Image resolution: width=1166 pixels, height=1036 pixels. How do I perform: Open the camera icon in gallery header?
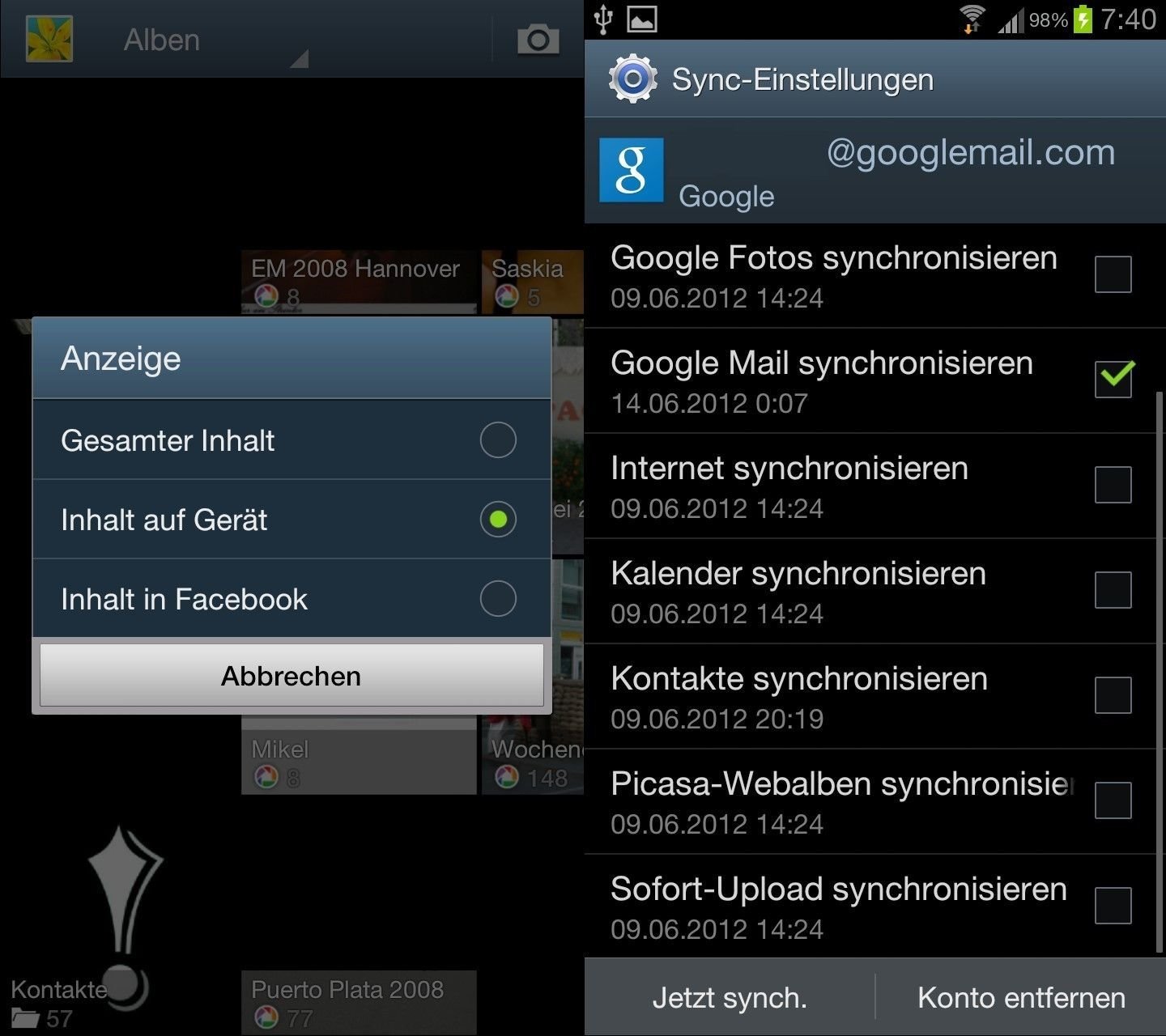coord(538,39)
